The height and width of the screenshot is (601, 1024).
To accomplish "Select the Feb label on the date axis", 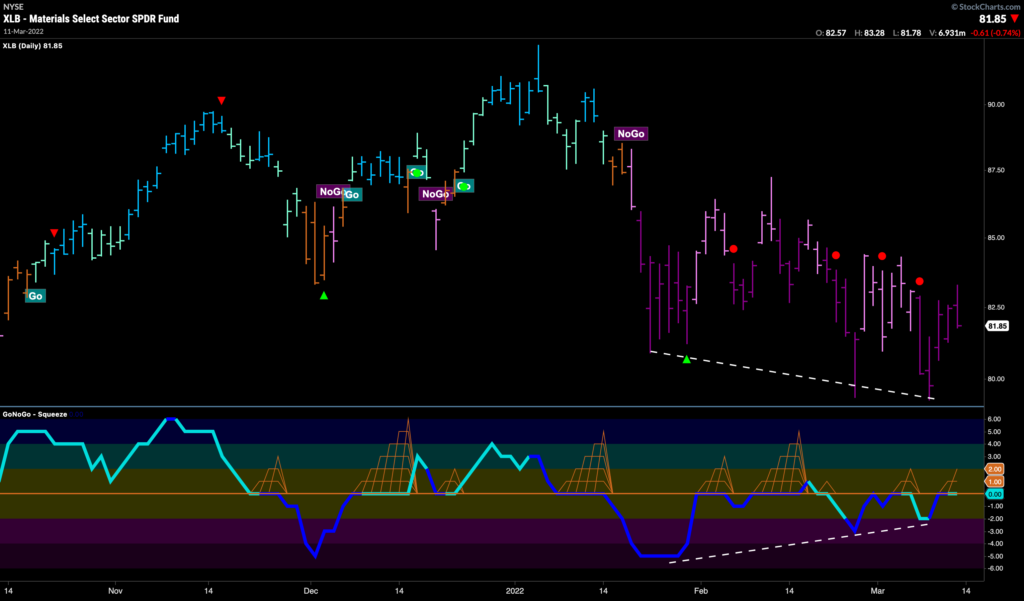I will click(701, 591).
